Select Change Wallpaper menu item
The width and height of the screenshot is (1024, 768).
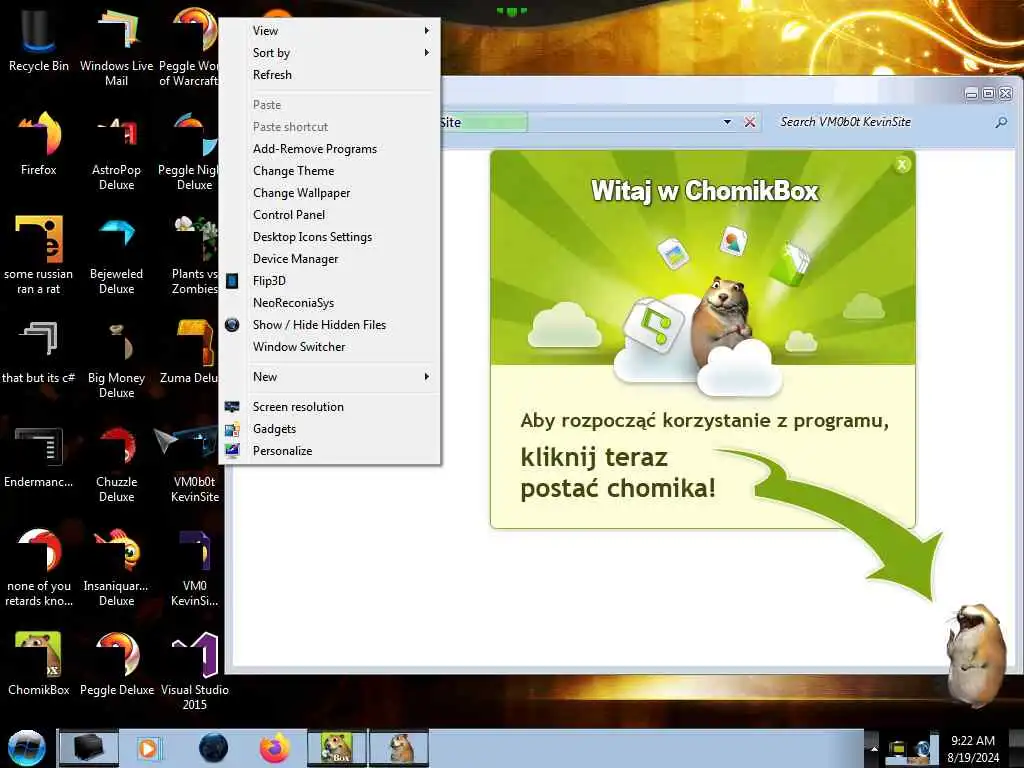(330, 193)
